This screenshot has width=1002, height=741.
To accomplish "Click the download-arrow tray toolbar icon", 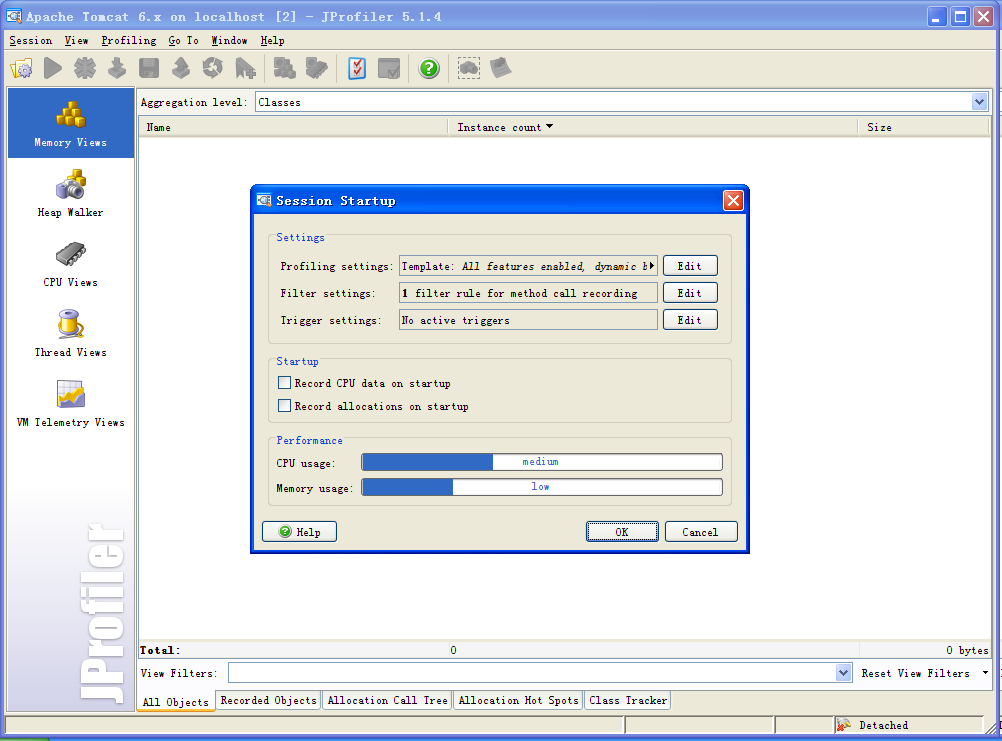I will coord(117,68).
